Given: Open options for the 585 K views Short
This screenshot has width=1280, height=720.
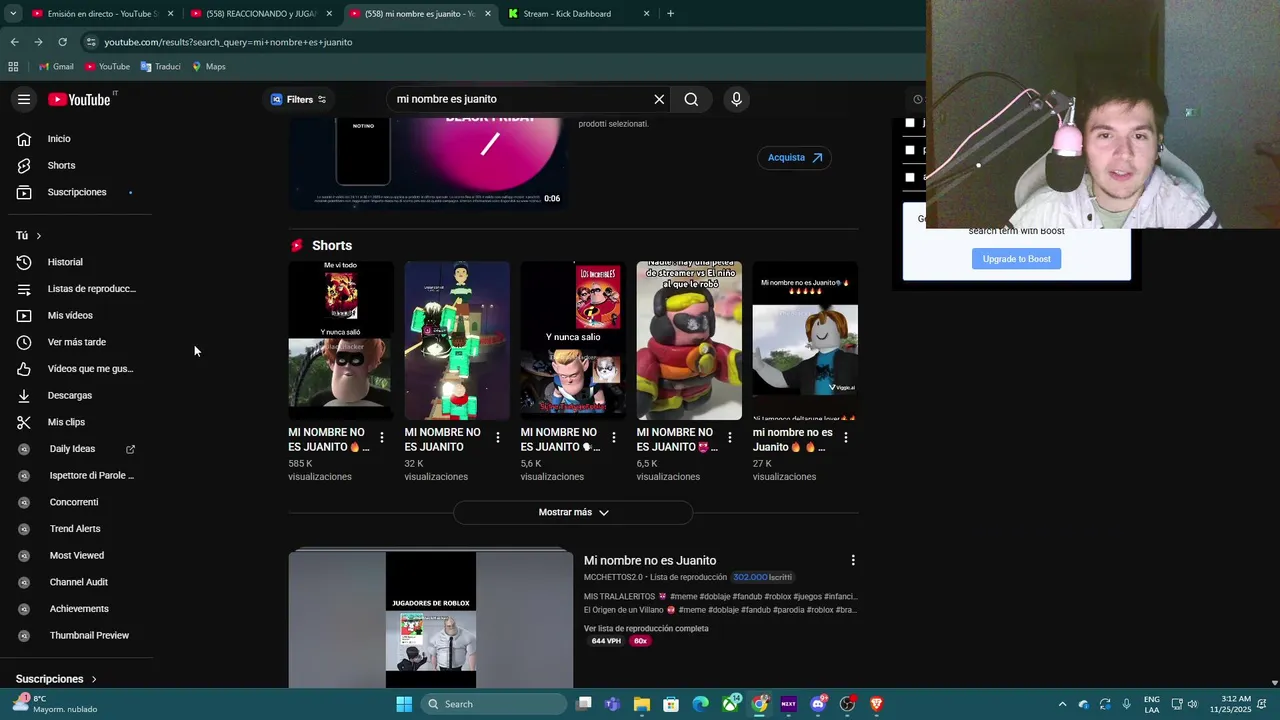Looking at the screenshot, I should 382,437.
